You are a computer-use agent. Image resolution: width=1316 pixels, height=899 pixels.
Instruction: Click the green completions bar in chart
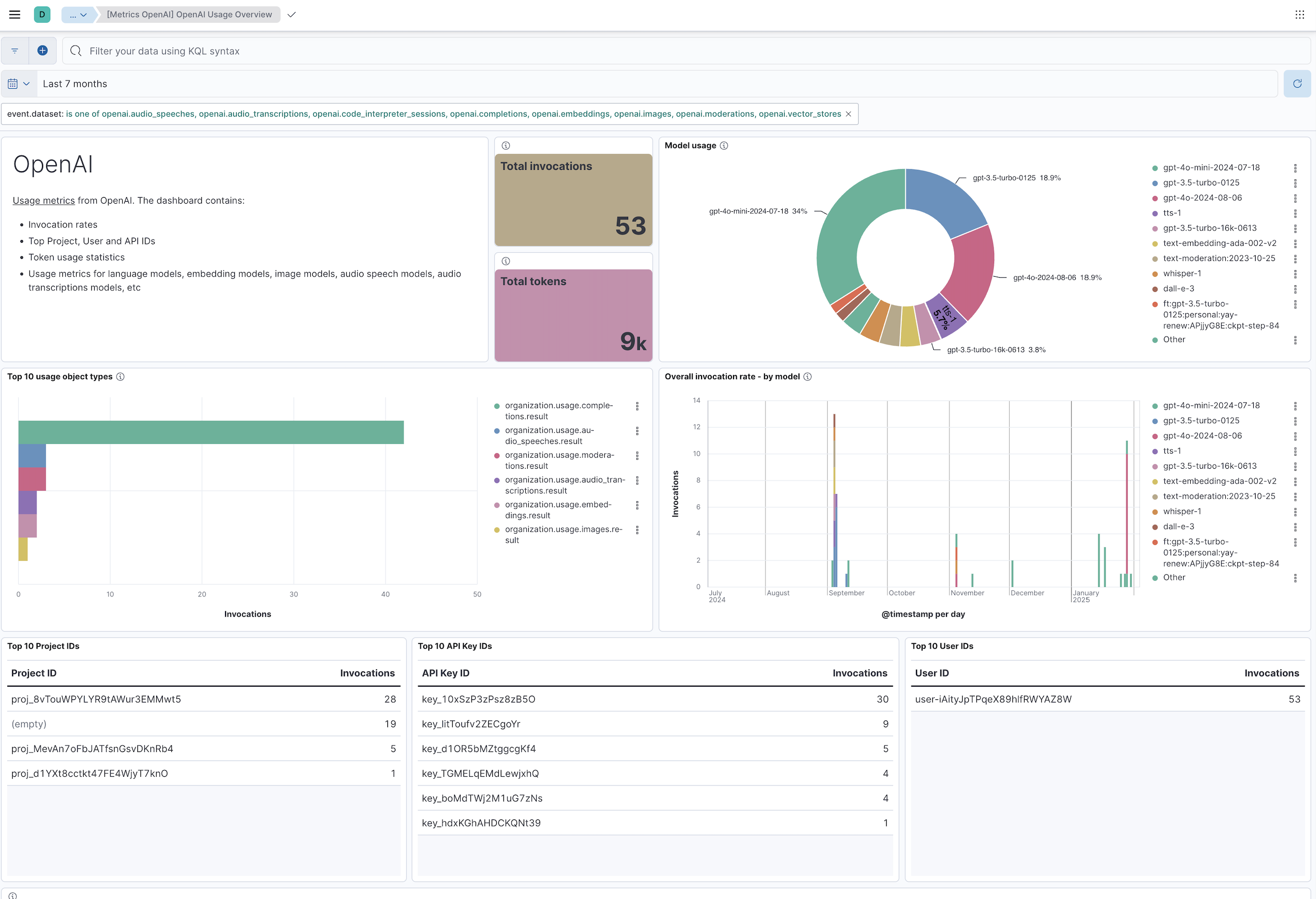pyautogui.click(x=211, y=432)
